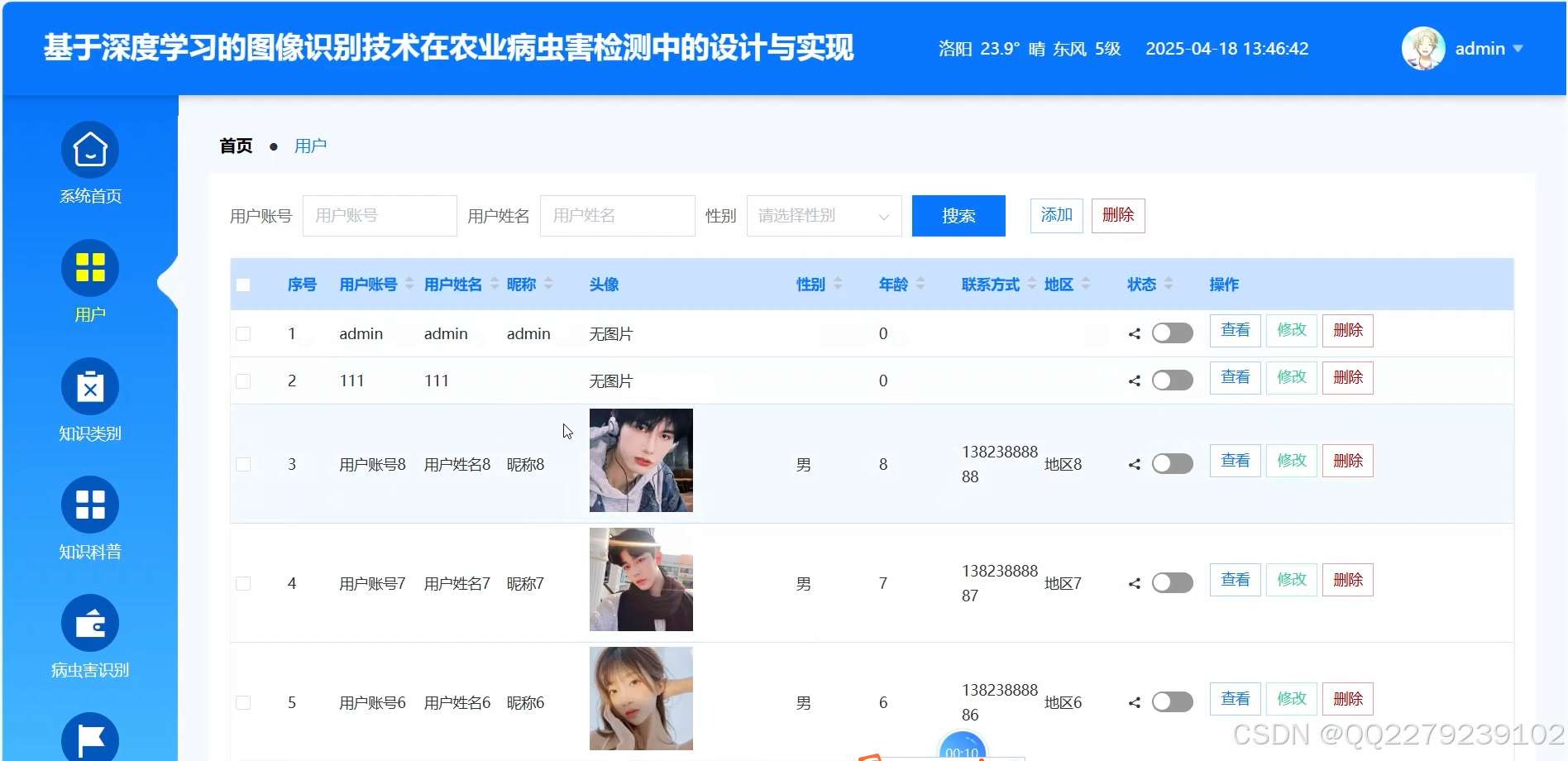The image size is (1568, 761).
Task: Click share icon in admin row
Action: click(1135, 334)
